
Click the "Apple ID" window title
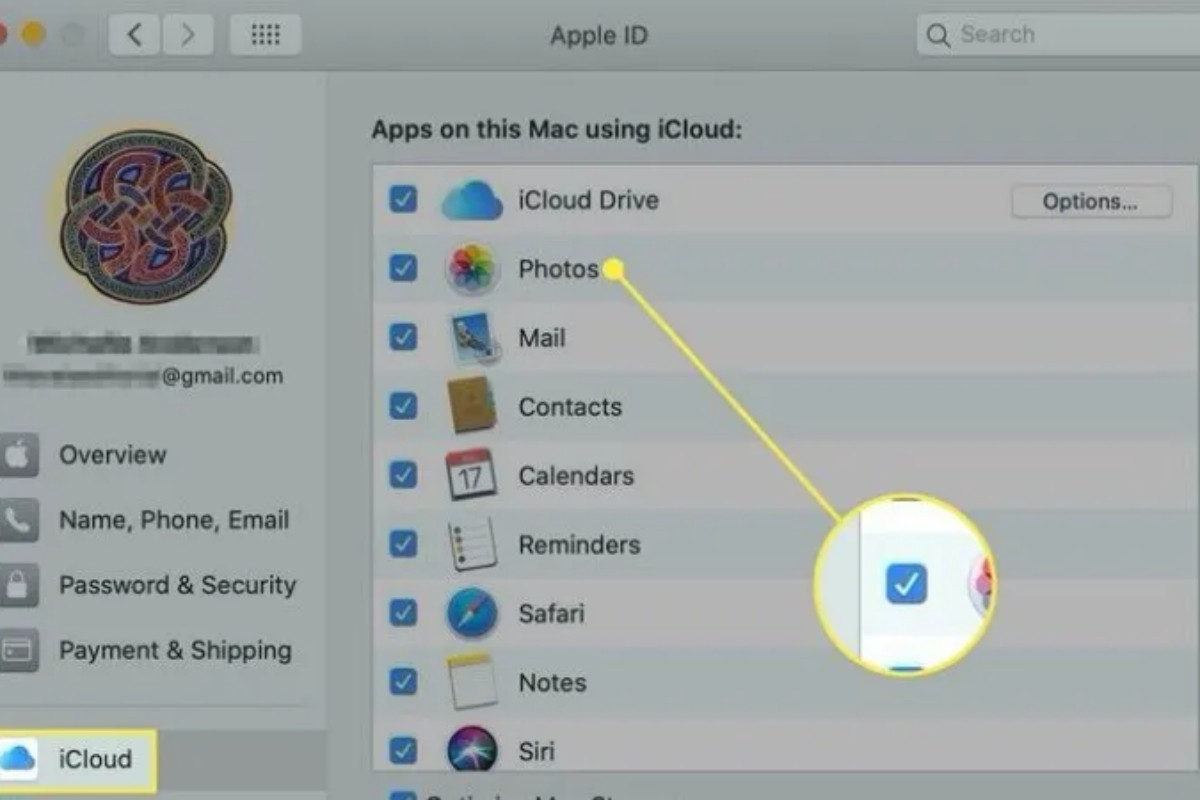(x=599, y=36)
